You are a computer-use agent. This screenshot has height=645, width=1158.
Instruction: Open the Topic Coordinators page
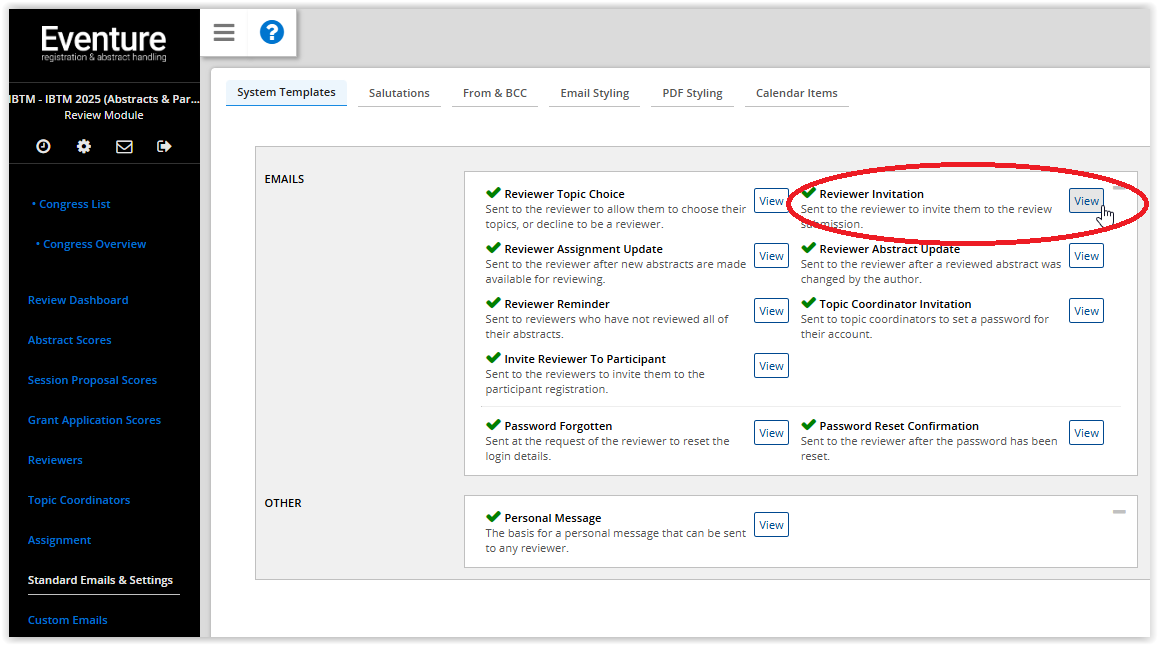coord(79,500)
